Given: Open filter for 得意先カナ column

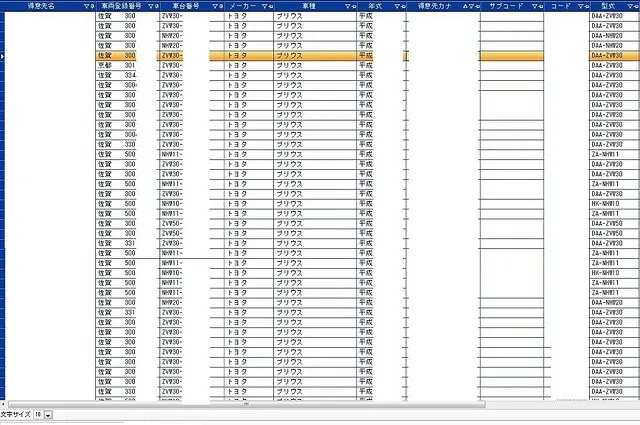Looking at the screenshot, I should coord(472,6).
